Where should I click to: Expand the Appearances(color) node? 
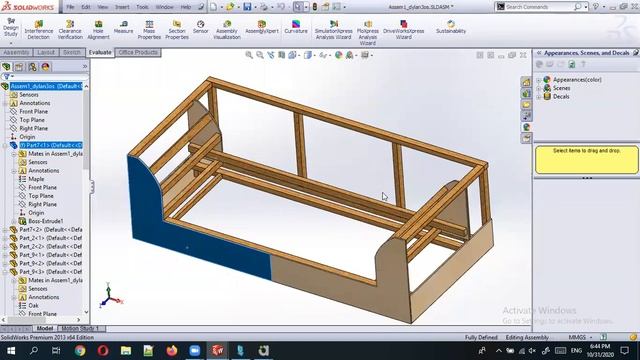click(x=538, y=80)
